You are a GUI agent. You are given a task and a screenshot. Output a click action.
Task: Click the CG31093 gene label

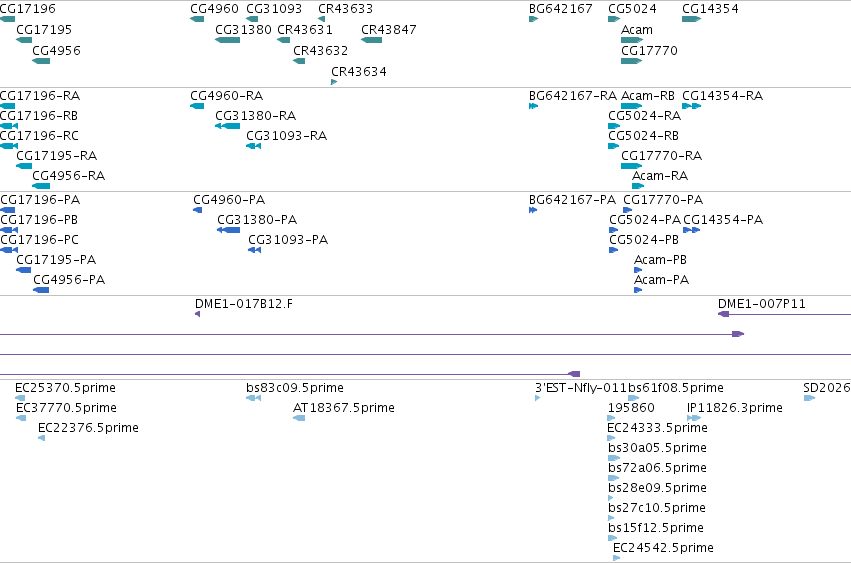(274, 9)
